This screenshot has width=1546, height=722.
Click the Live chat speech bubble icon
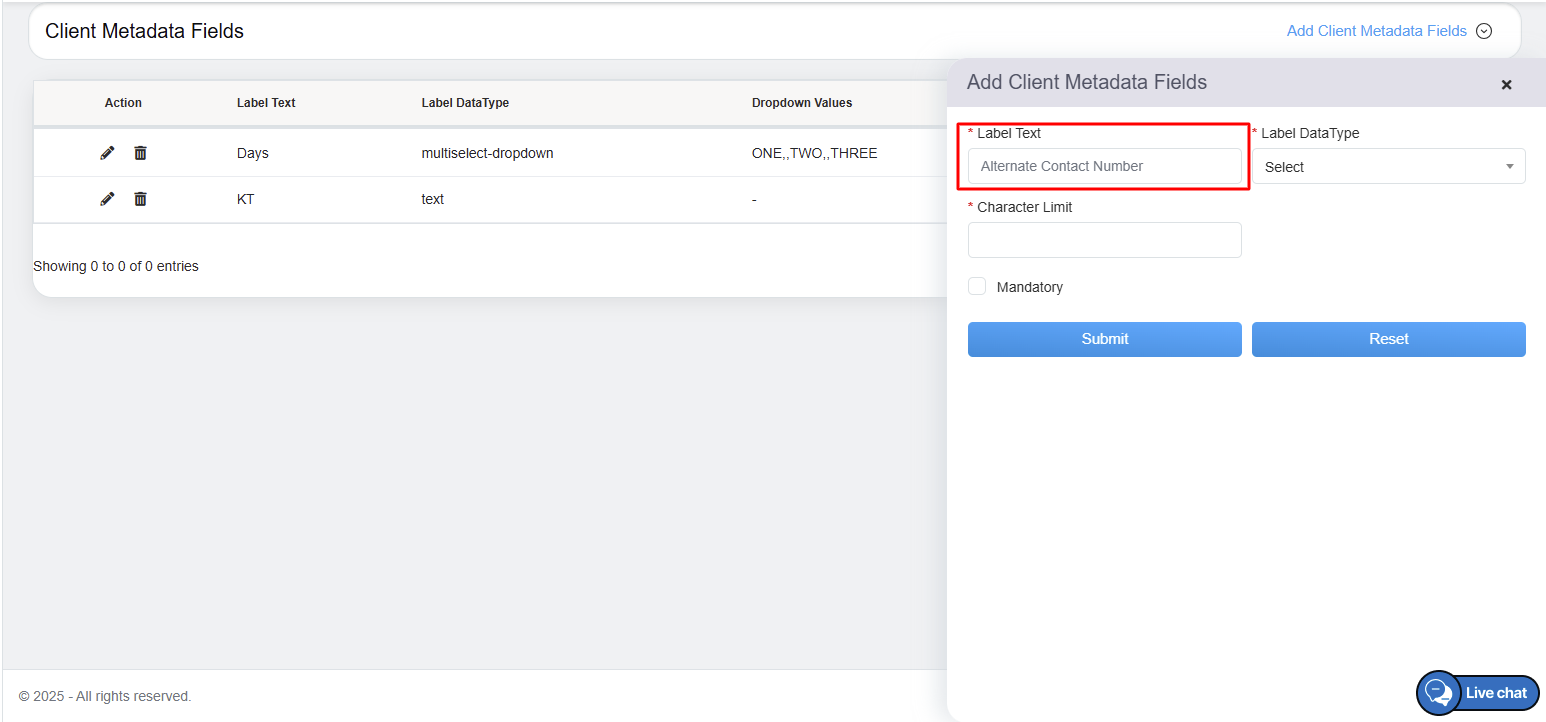1438,693
